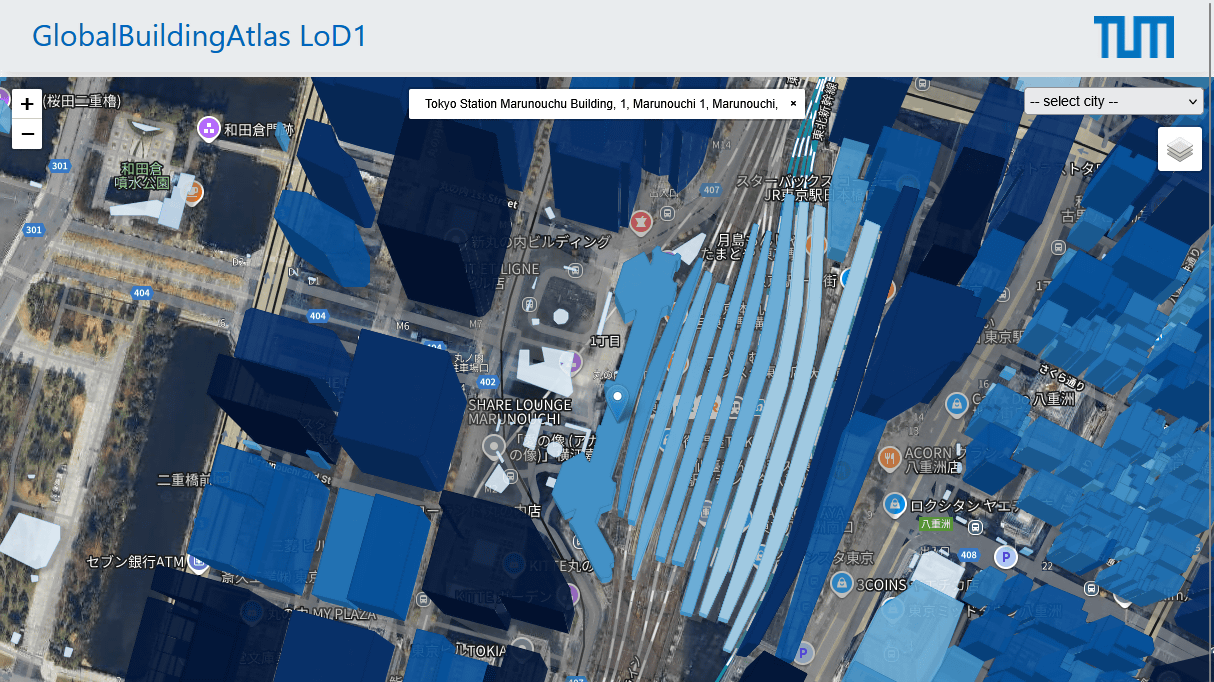The height and width of the screenshot is (682, 1214).
Task: Click the Tokyo Station search input field
Action: click(600, 103)
